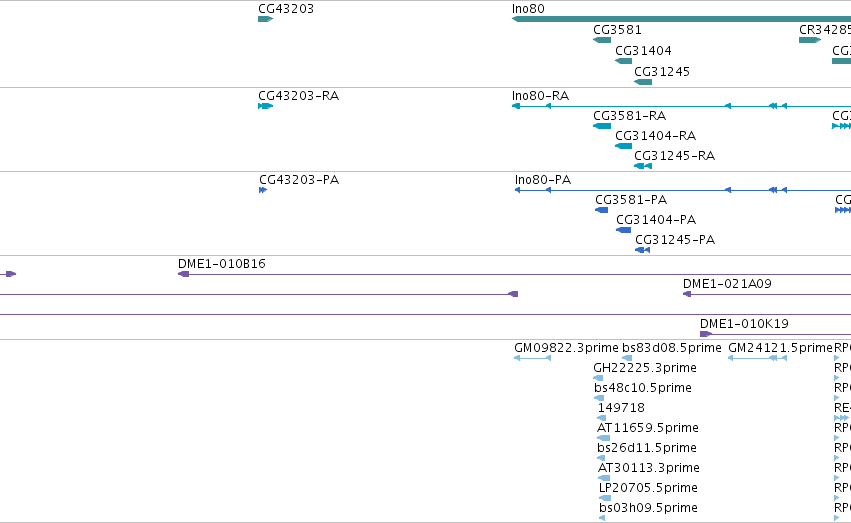Viewport: 851px width, 523px height.
Task: Select the AT11659.5prime EST glyph
Action: [604, 438]
